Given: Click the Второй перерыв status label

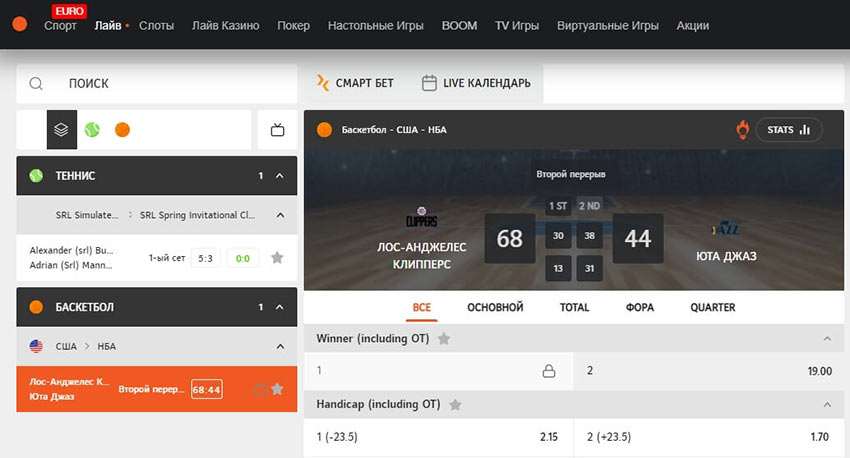Looking at the screenshot, I should [x=571, y=174].
